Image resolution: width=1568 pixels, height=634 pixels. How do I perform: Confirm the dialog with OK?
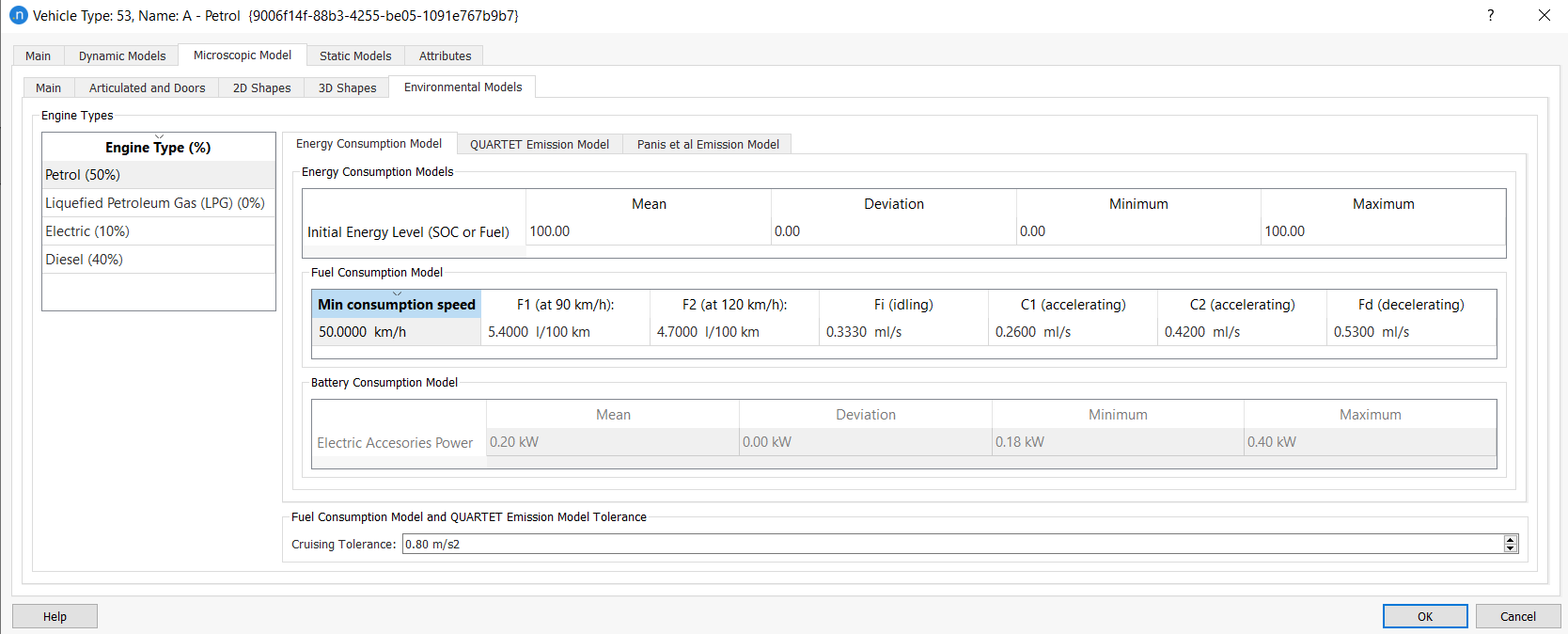(x=1425, y=616)
